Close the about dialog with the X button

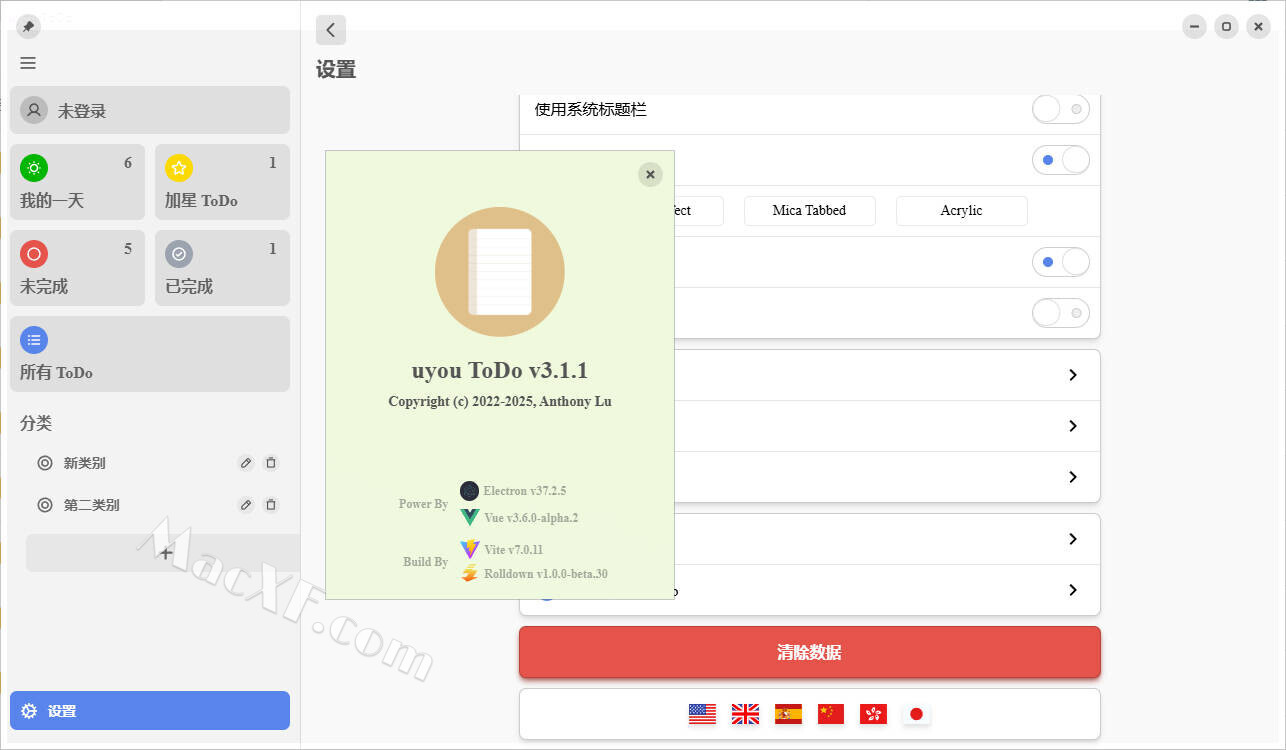(x=650, y=175)
